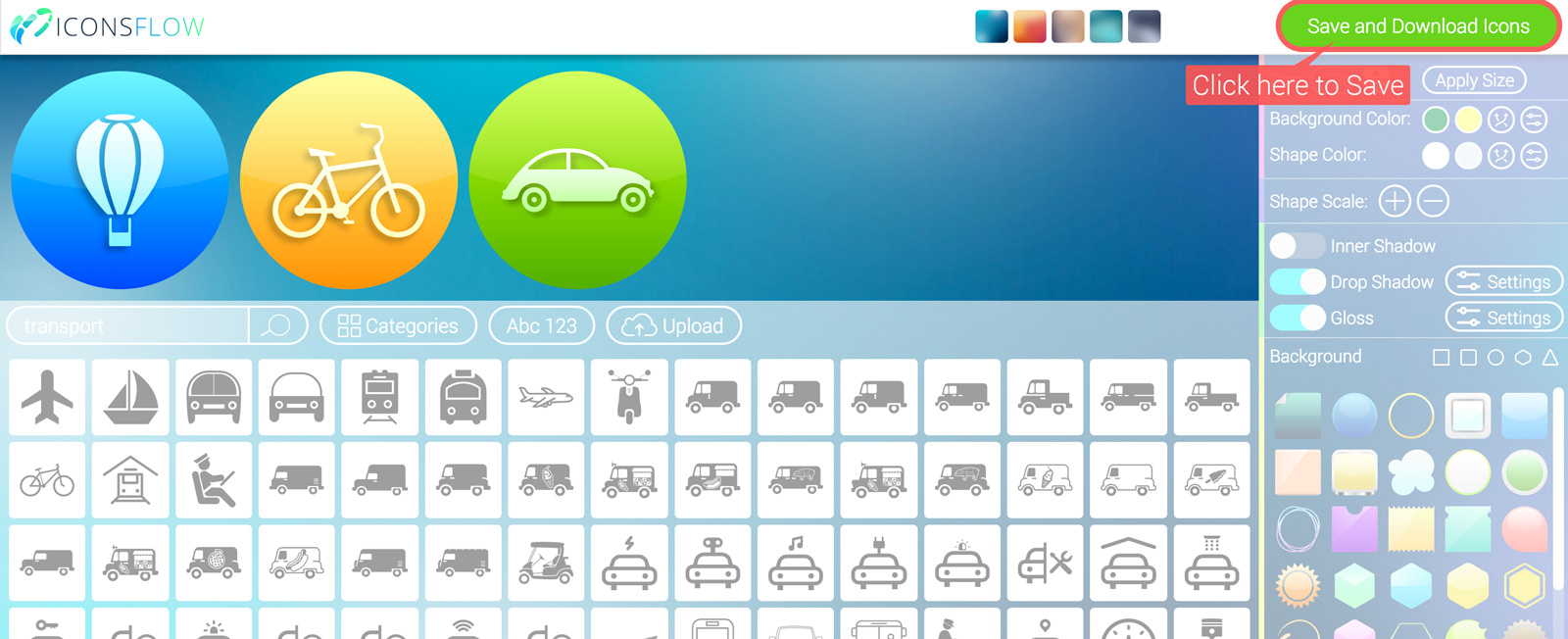Open Gloss Settings

coord(1503,318)
